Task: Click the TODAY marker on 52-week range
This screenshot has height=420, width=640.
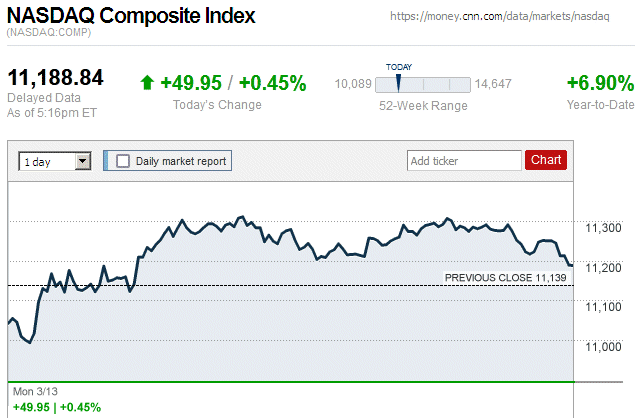Action: pyautogui.click(x=398, y=82)
